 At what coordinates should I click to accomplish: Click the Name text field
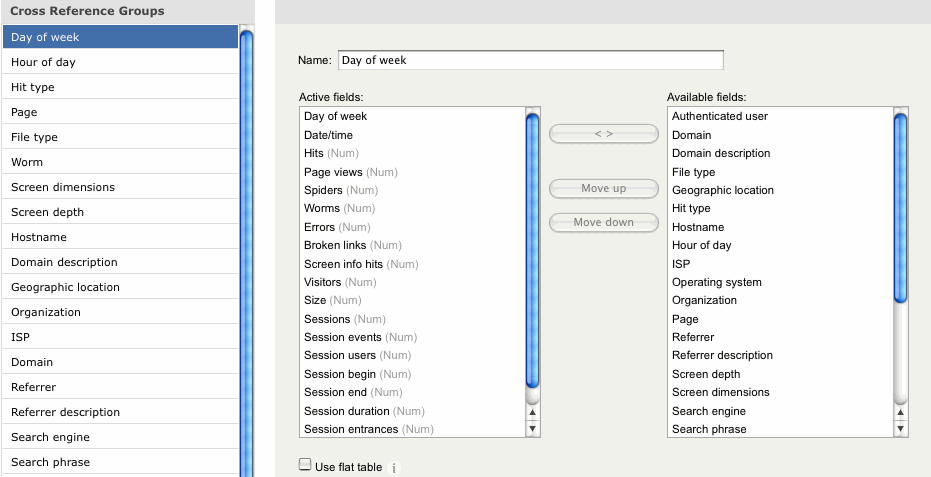pos(530,60)
